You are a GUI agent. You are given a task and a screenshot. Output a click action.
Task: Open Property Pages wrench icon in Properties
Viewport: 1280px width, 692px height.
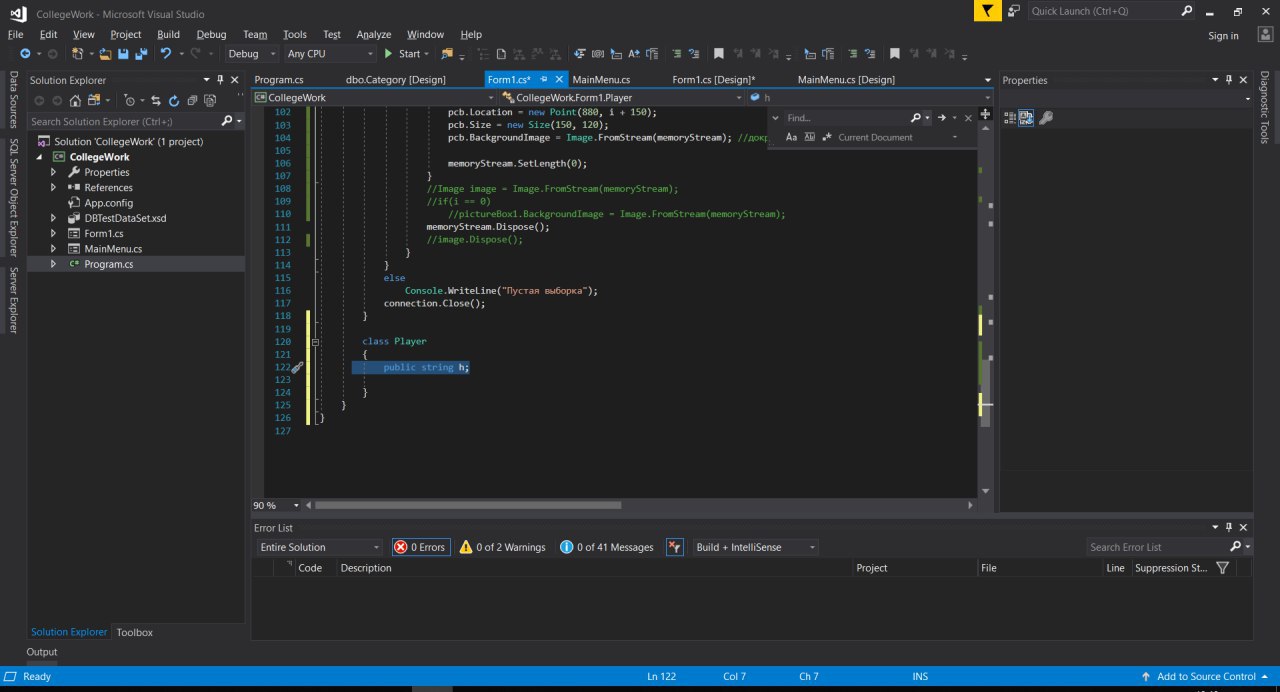pyautogui.click(x=1046, y=118)
